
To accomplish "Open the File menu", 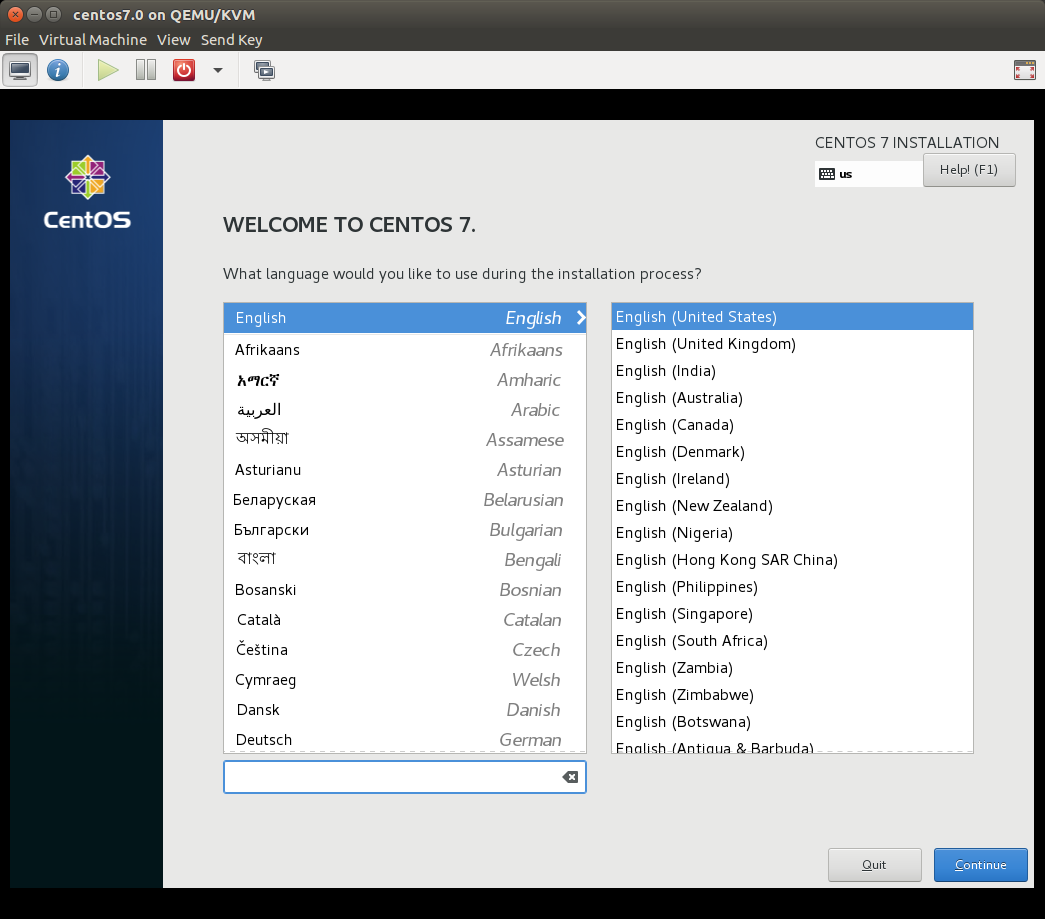I will coord(17,40).
